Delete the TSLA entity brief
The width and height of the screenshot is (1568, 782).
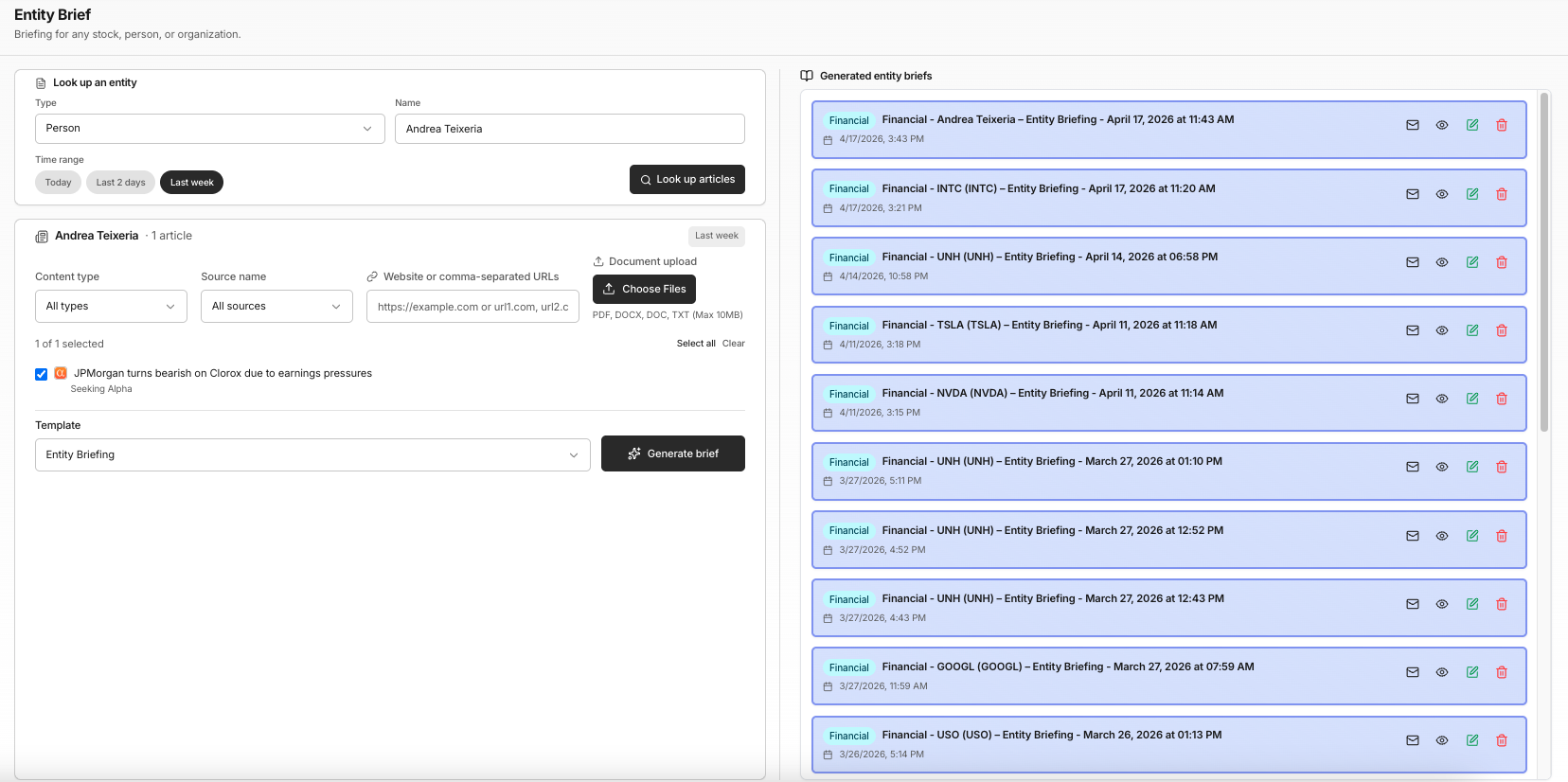(1502, 330)
